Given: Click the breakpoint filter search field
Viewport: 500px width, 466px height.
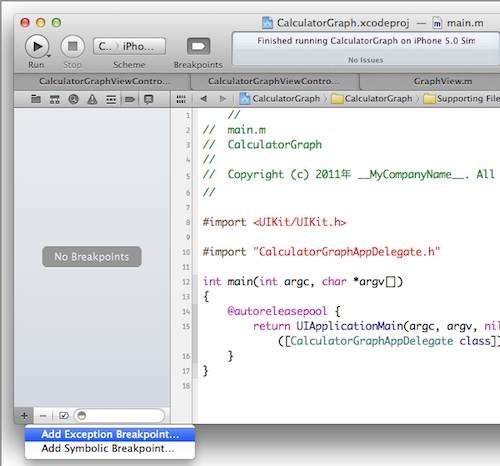Looking at the screenshot, I should [x=119, y=416].
